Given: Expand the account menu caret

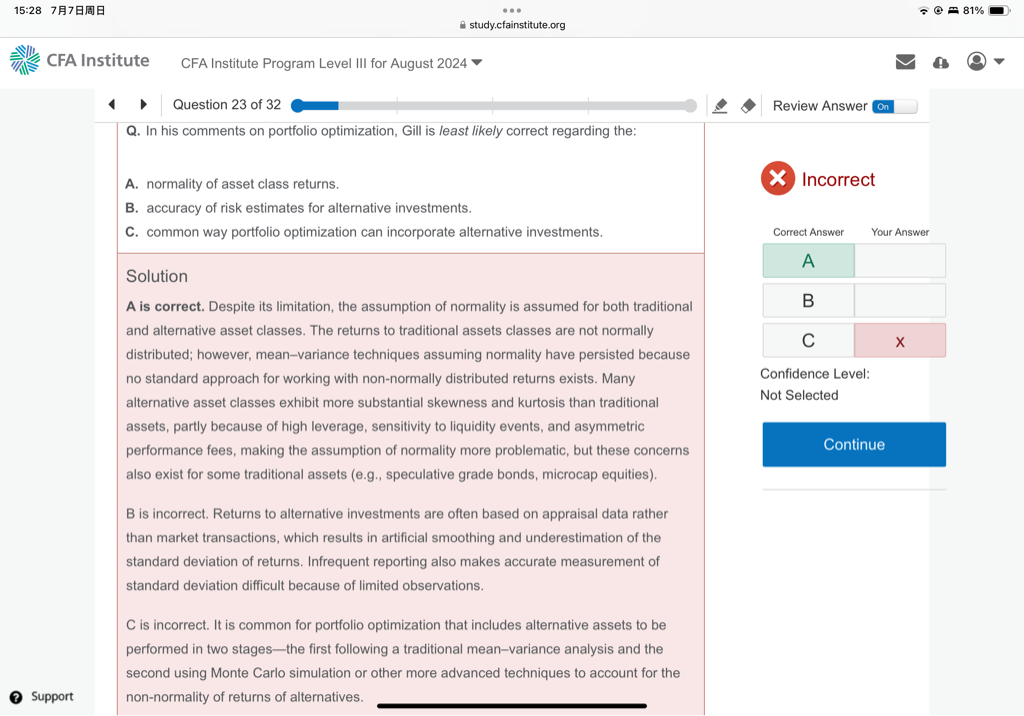Looking at the screenshot, I should click(999, 61).
